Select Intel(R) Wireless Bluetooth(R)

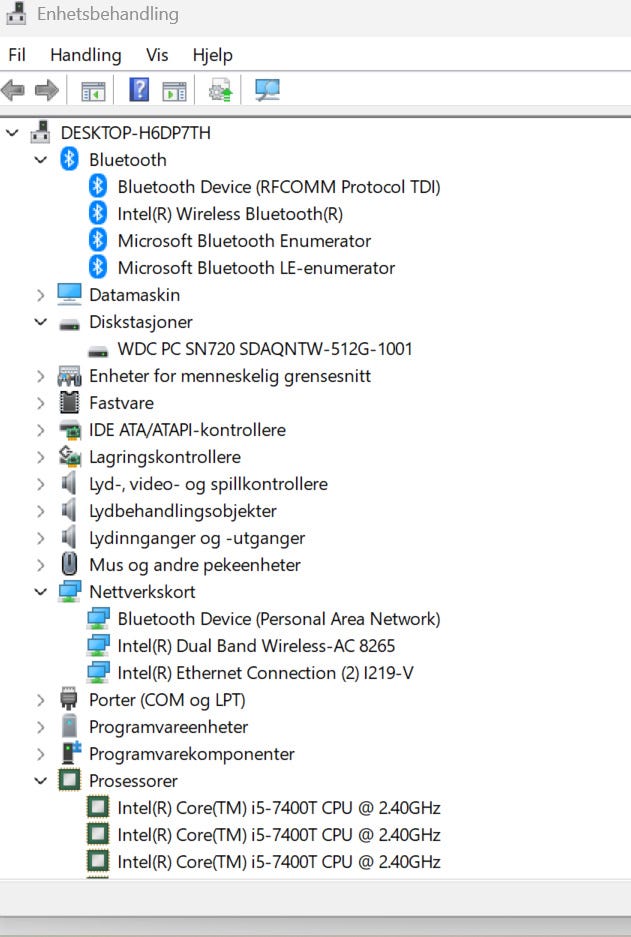pyautogui.click(x=230, y=213)
